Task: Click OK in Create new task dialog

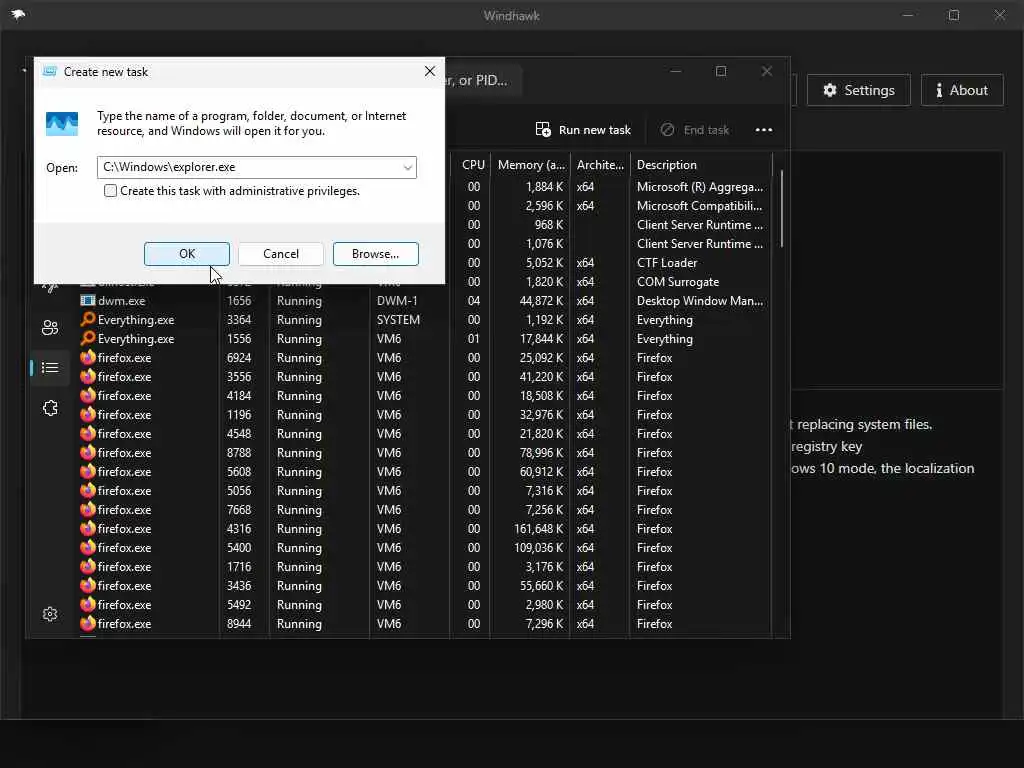Action: click(187, 254)
